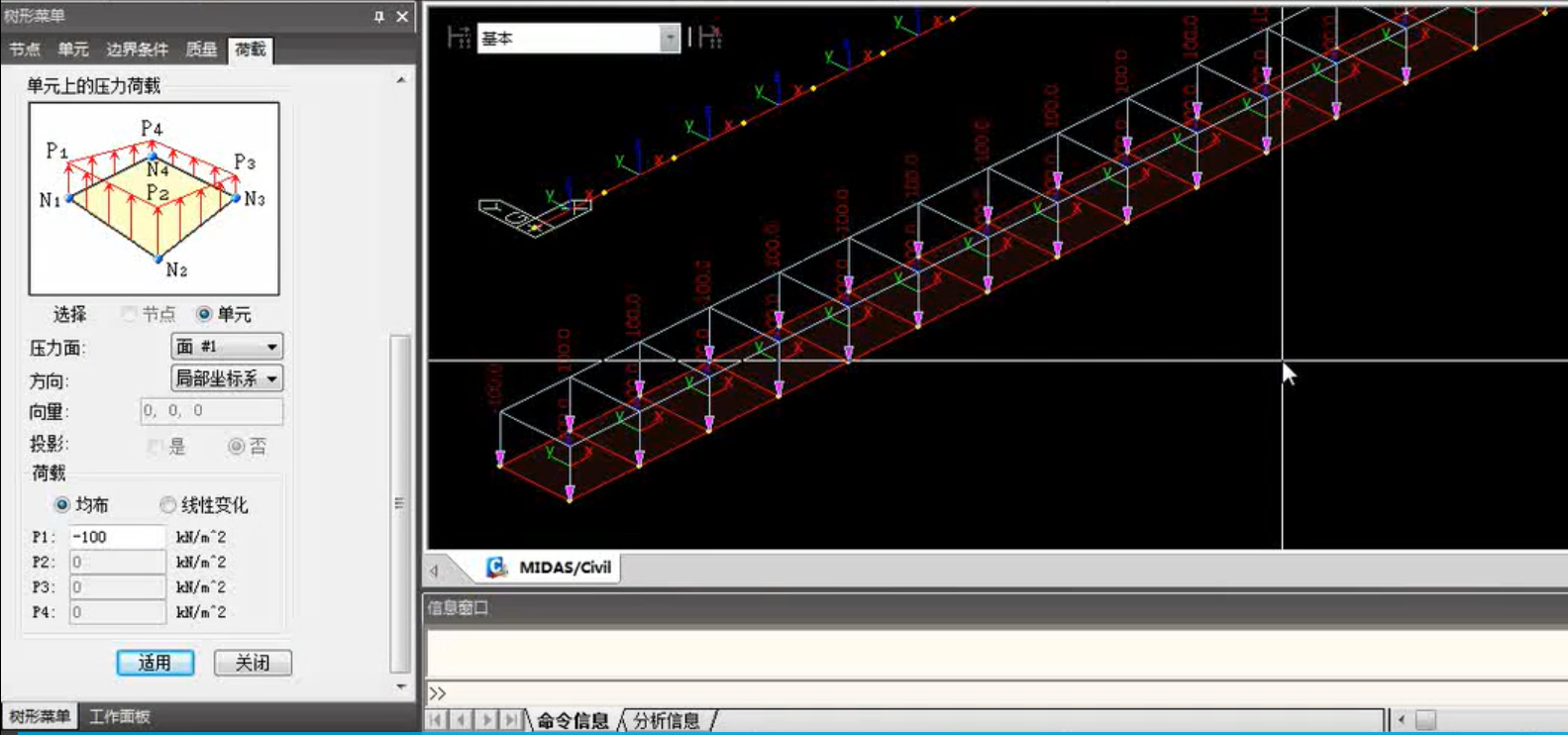Screen dimensions: 1568x735
Task: Jump to last message tab with the arrow
Action: [x=510, y=720]
